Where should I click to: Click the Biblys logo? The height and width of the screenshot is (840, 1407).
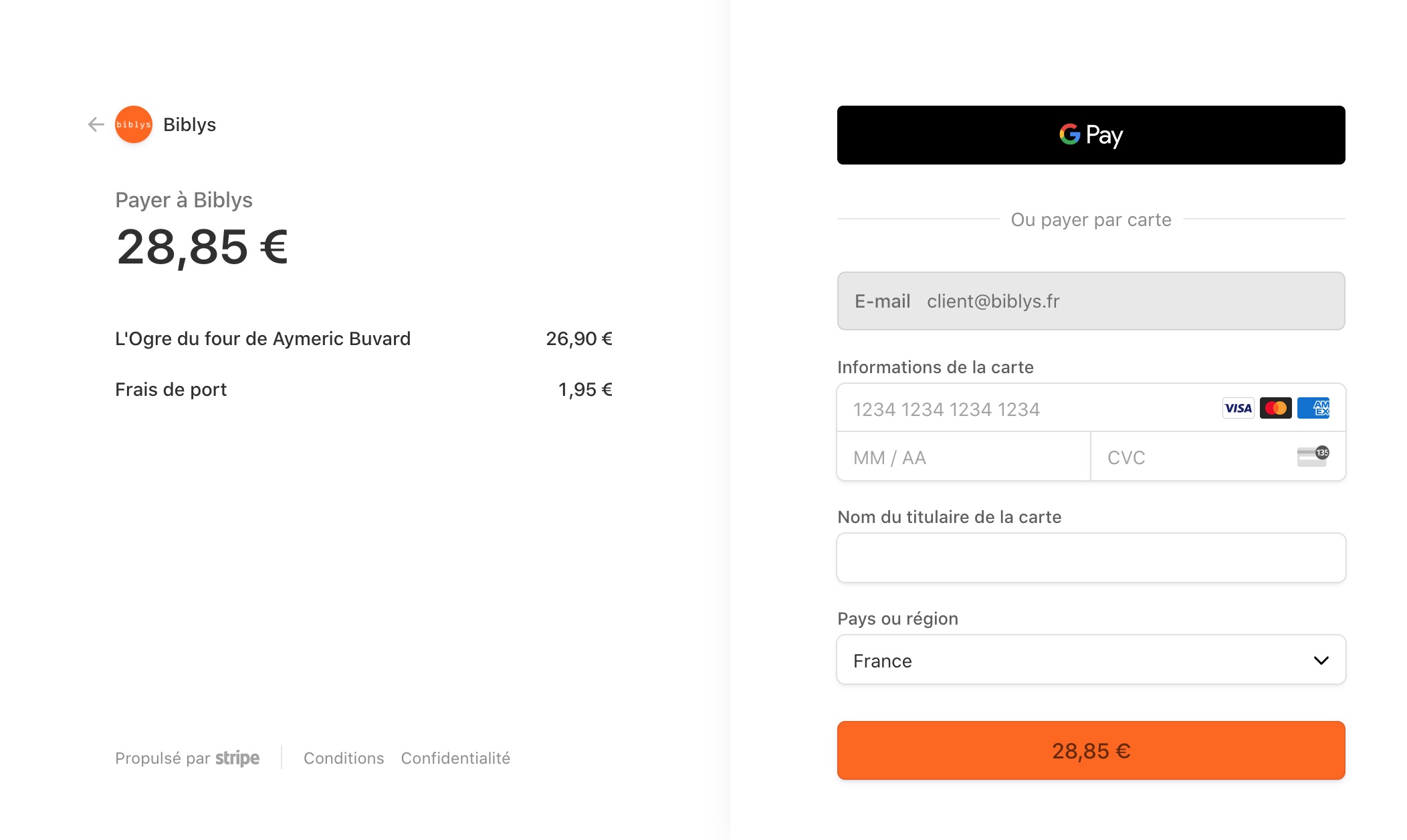(133, 124)
